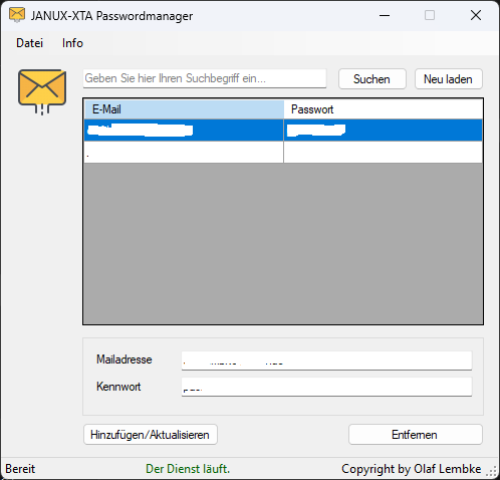
Task: Click the empty second row password cell
Action: click(383, 152)
